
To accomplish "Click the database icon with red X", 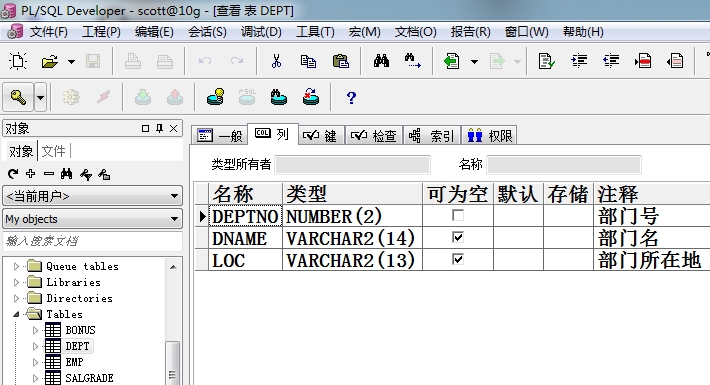I will click(311, 97).
